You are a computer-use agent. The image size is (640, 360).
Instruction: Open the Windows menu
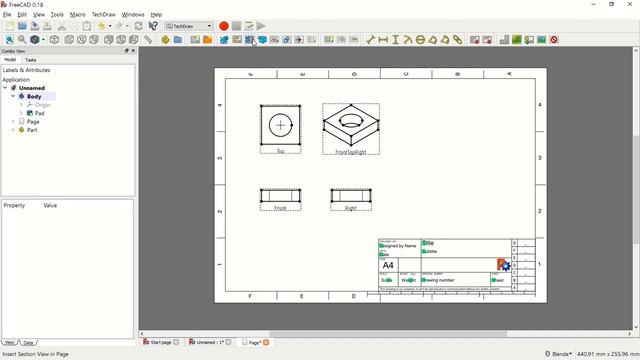[133, 15]
